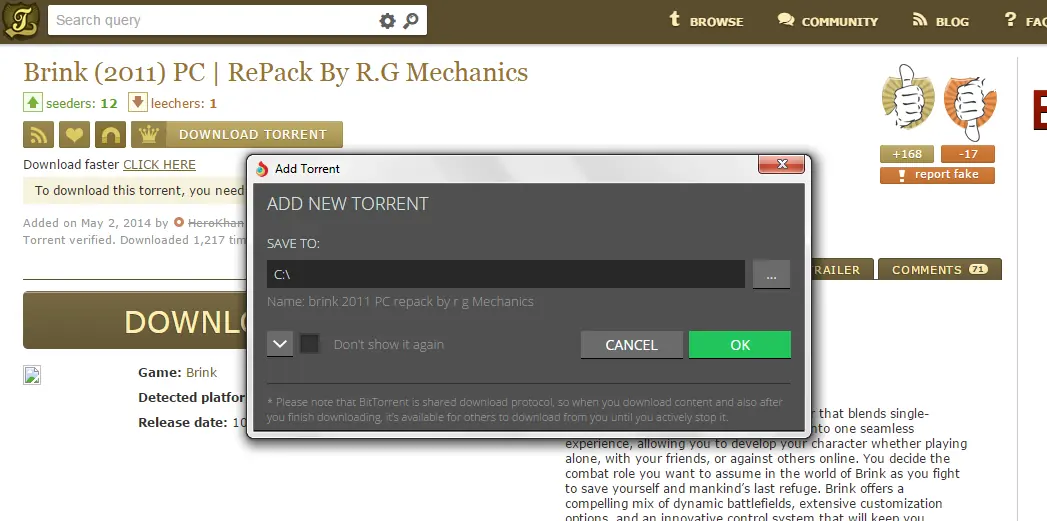1047x521 pixels.
Task: Click the RSS feed button below title
Action: click(38, 134)
